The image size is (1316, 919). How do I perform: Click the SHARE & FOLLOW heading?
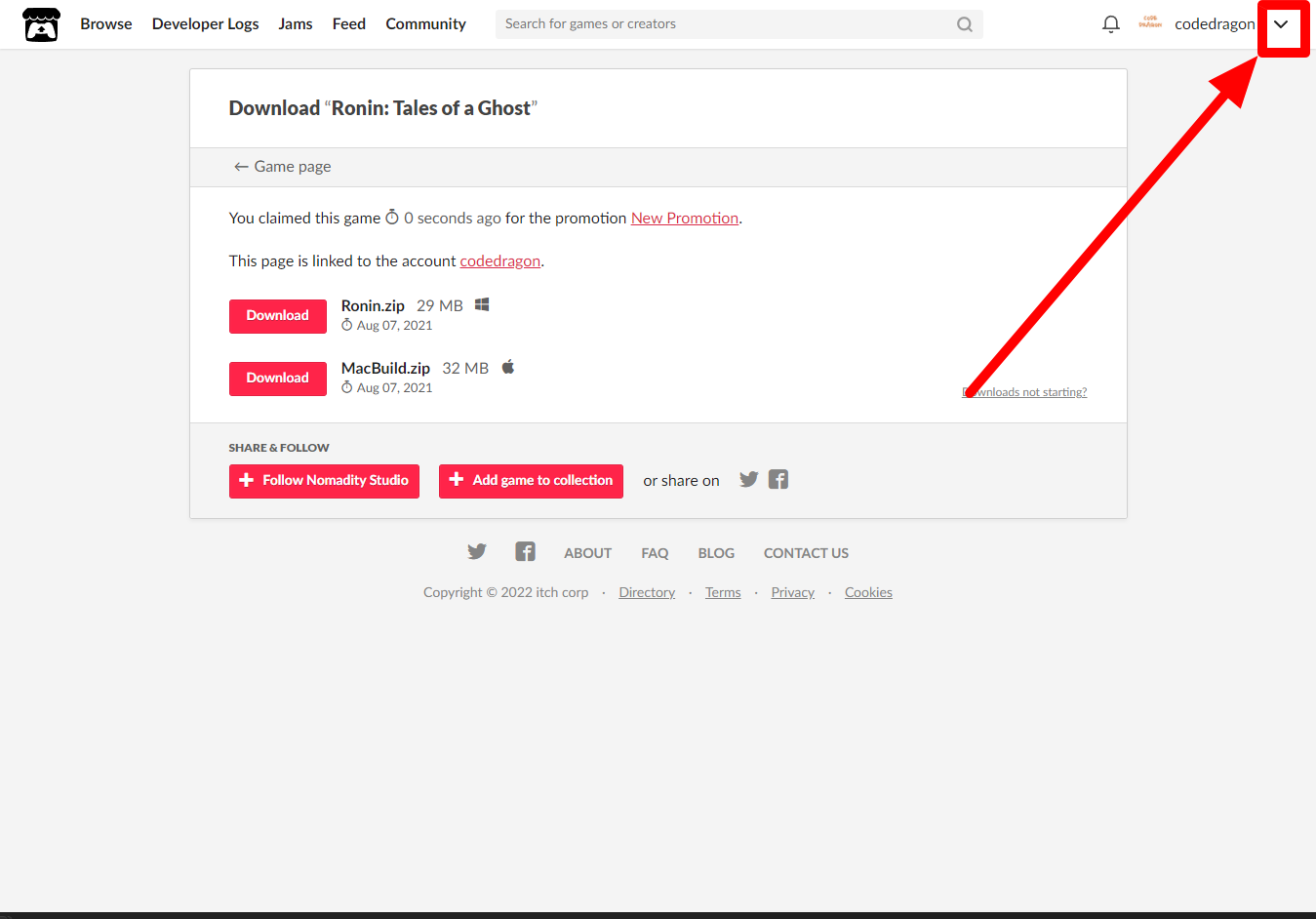pyautogui.click(x=279, y=448)
